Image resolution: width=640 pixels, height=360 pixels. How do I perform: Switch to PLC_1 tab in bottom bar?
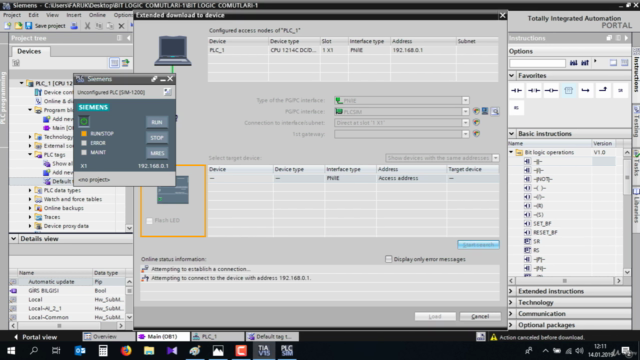[x=218, y=337]
